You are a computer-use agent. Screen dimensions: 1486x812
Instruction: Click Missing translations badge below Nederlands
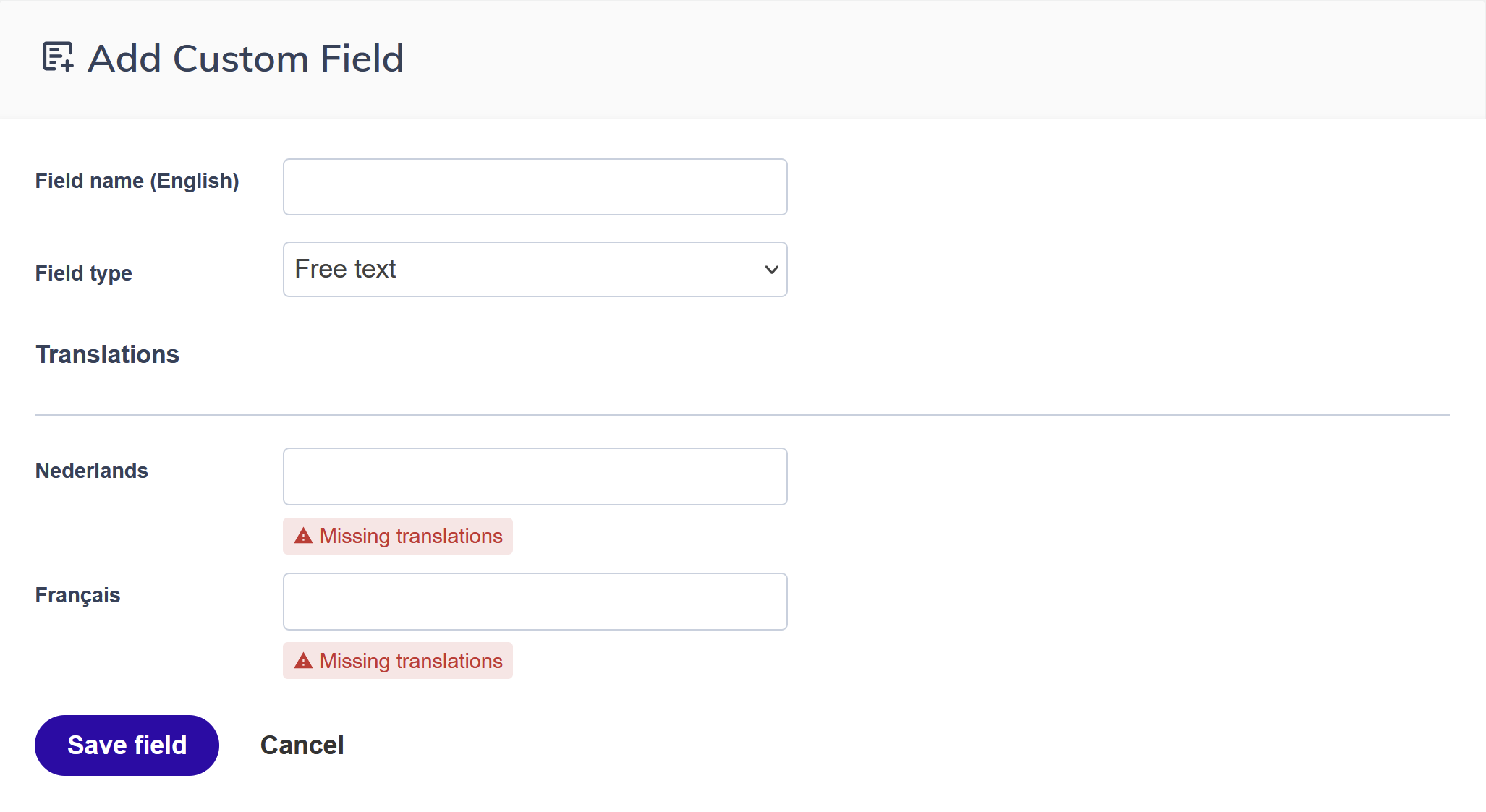click(397, 536)
